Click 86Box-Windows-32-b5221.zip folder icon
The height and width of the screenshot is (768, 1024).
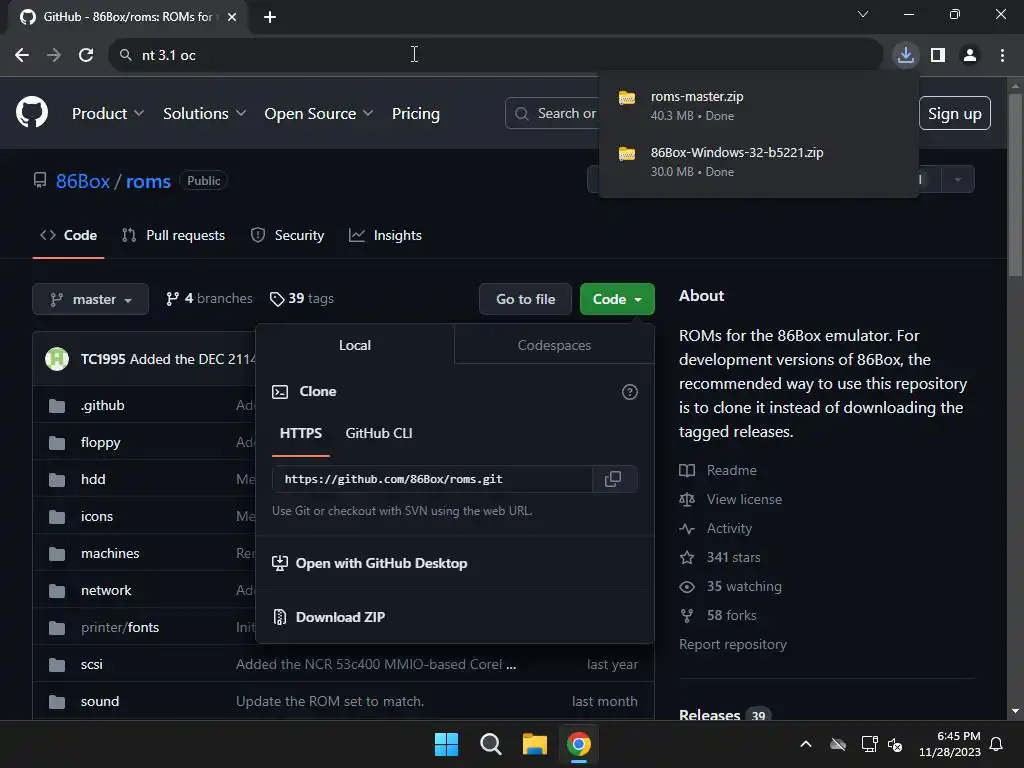(627, 153)
